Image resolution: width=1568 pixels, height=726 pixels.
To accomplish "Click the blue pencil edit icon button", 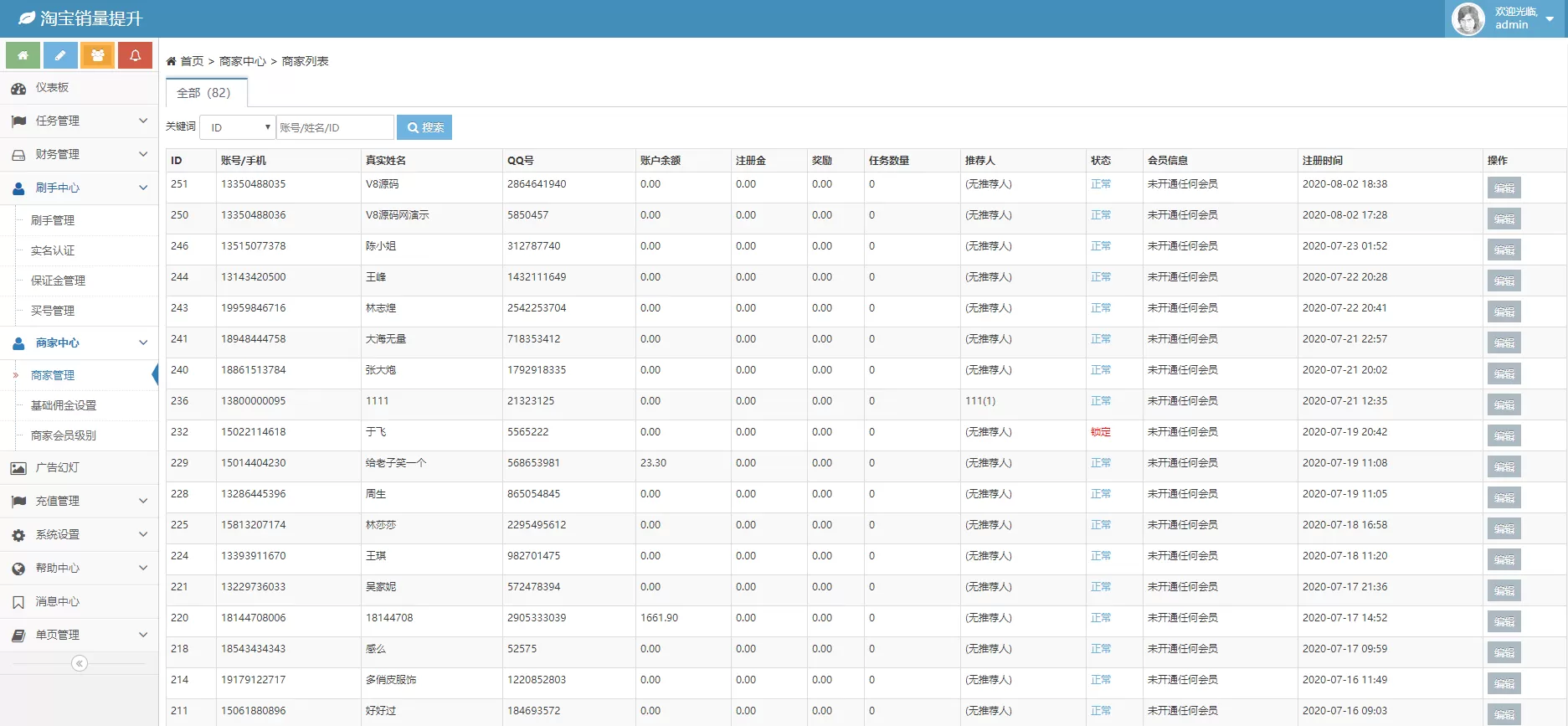I will (60, 55).
